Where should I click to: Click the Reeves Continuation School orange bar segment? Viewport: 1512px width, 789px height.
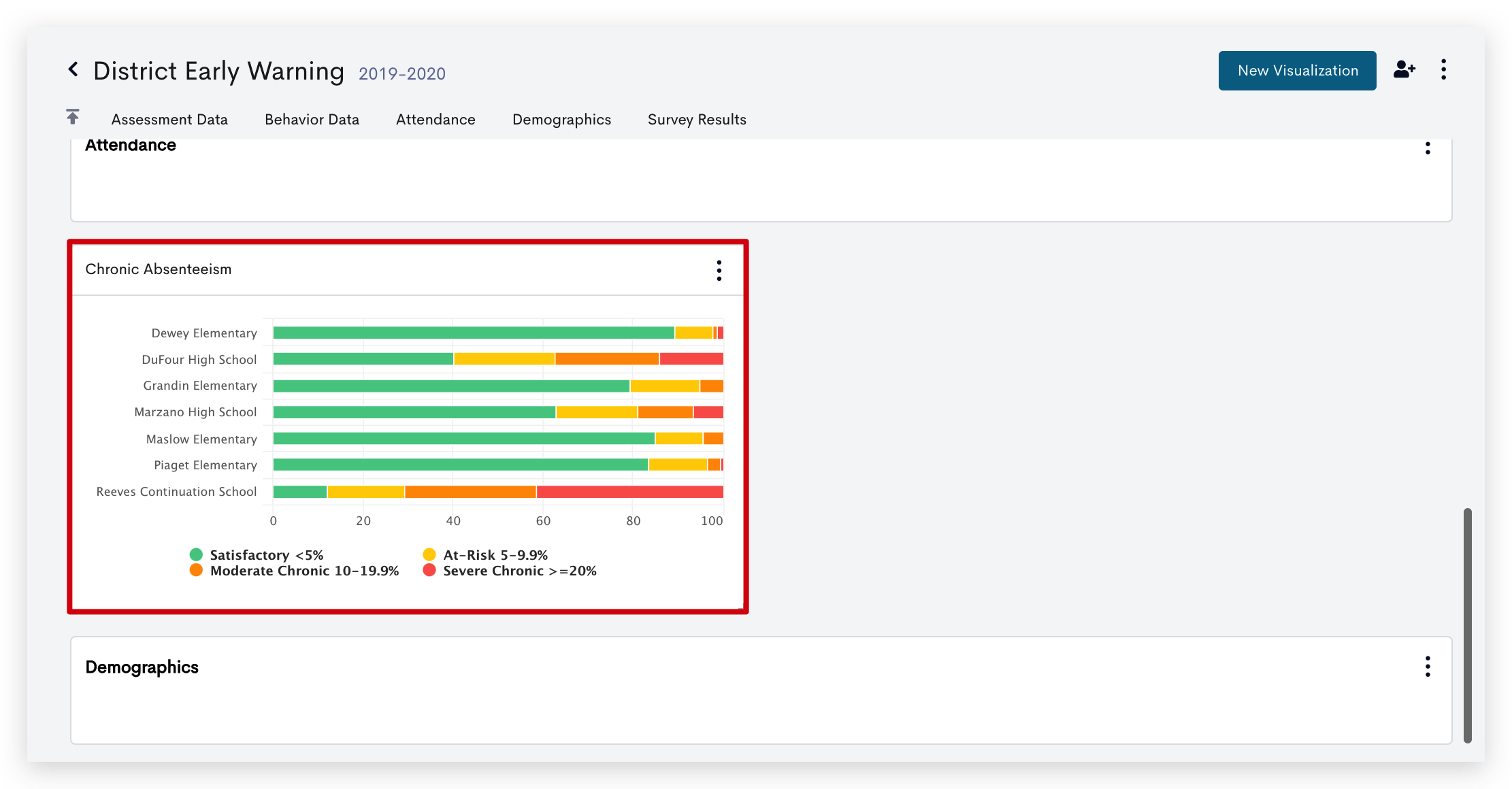[x=470, y=492]
